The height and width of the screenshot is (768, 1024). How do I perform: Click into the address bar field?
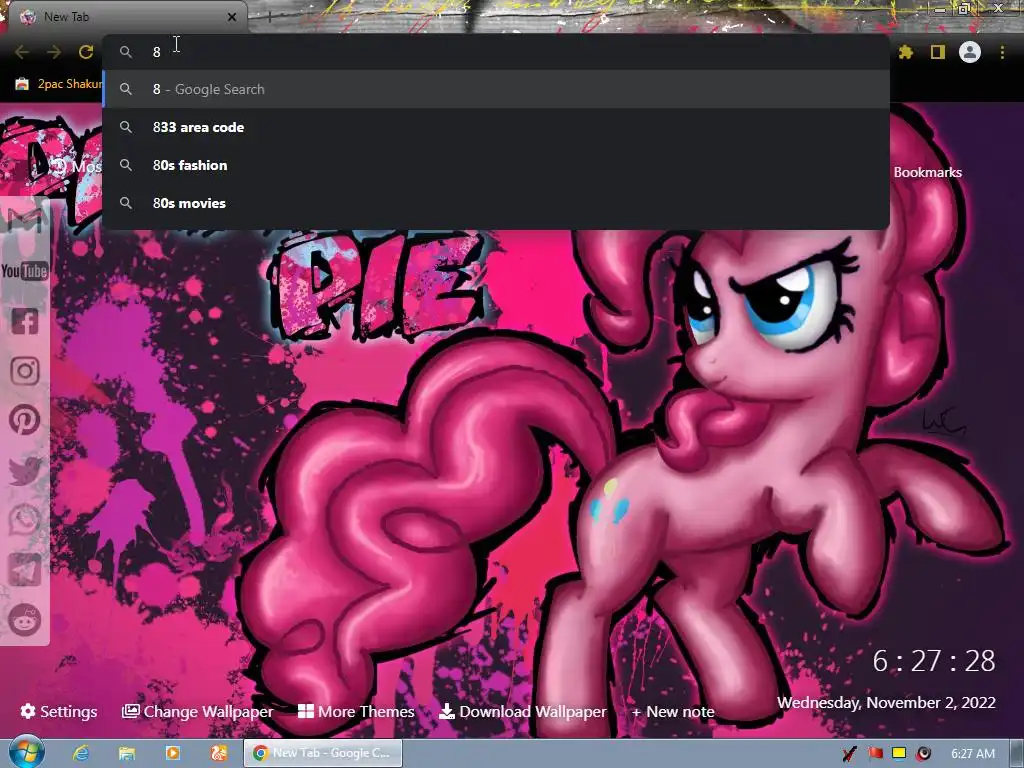click(x=496, y=52)
